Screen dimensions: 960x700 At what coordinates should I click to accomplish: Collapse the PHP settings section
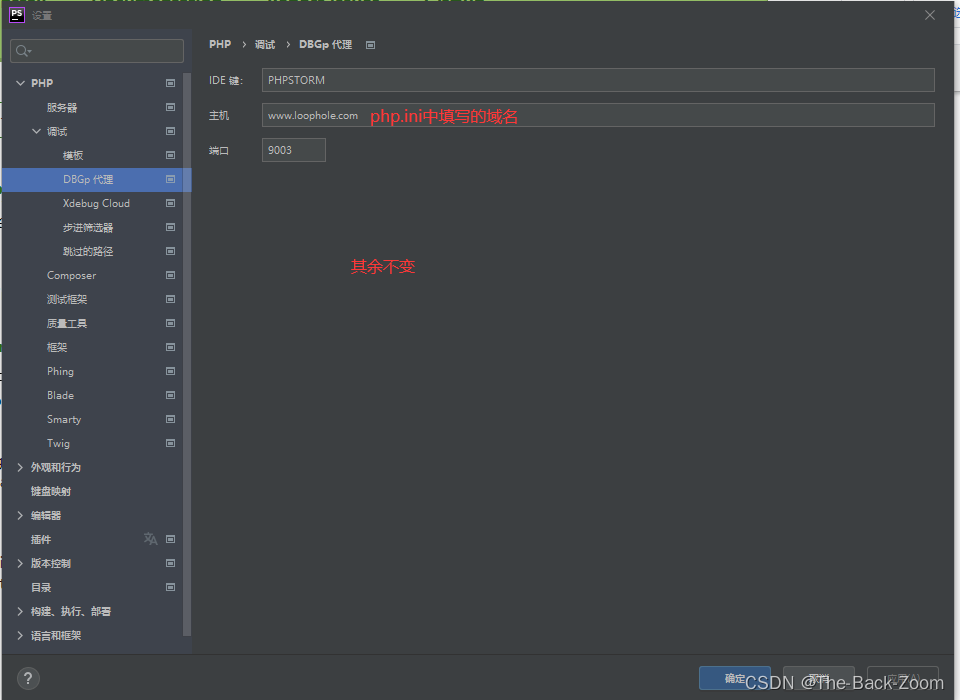[x=20, y=83]
